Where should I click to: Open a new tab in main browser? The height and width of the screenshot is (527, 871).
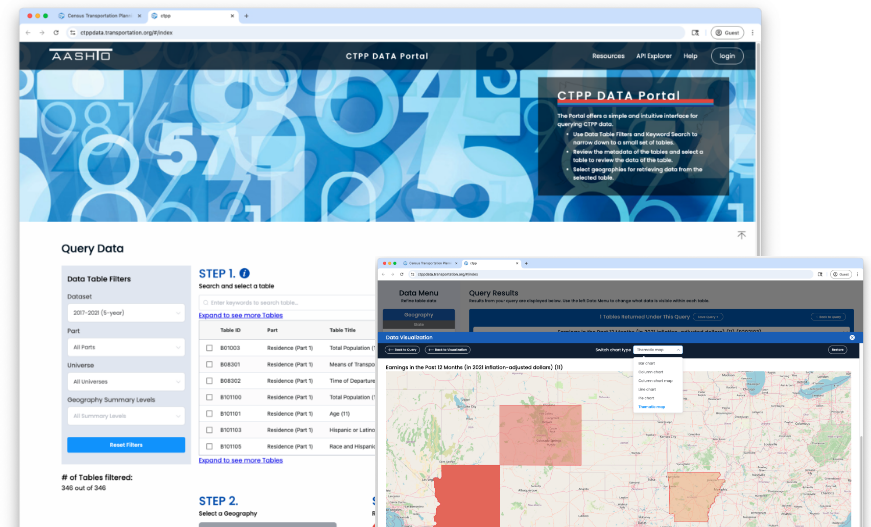pyautogui.click(x=246, y=16)
